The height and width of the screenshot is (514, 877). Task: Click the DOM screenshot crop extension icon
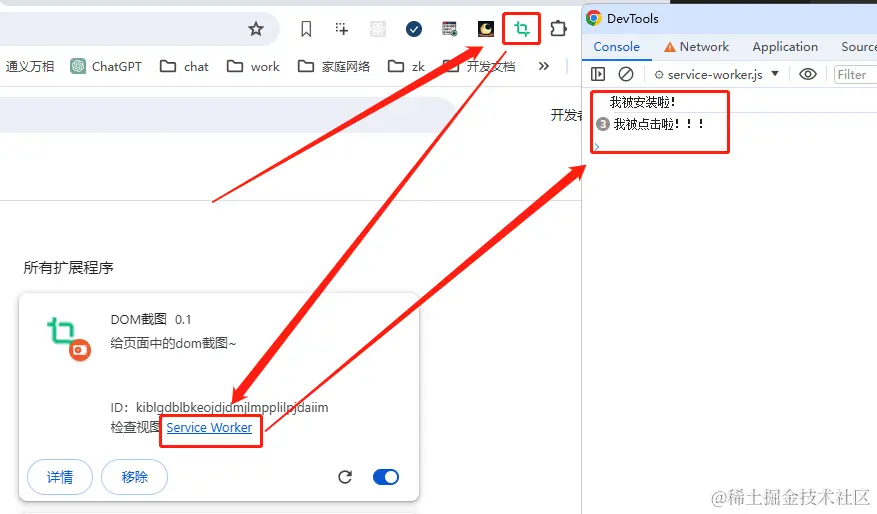[x=521, y=29]
